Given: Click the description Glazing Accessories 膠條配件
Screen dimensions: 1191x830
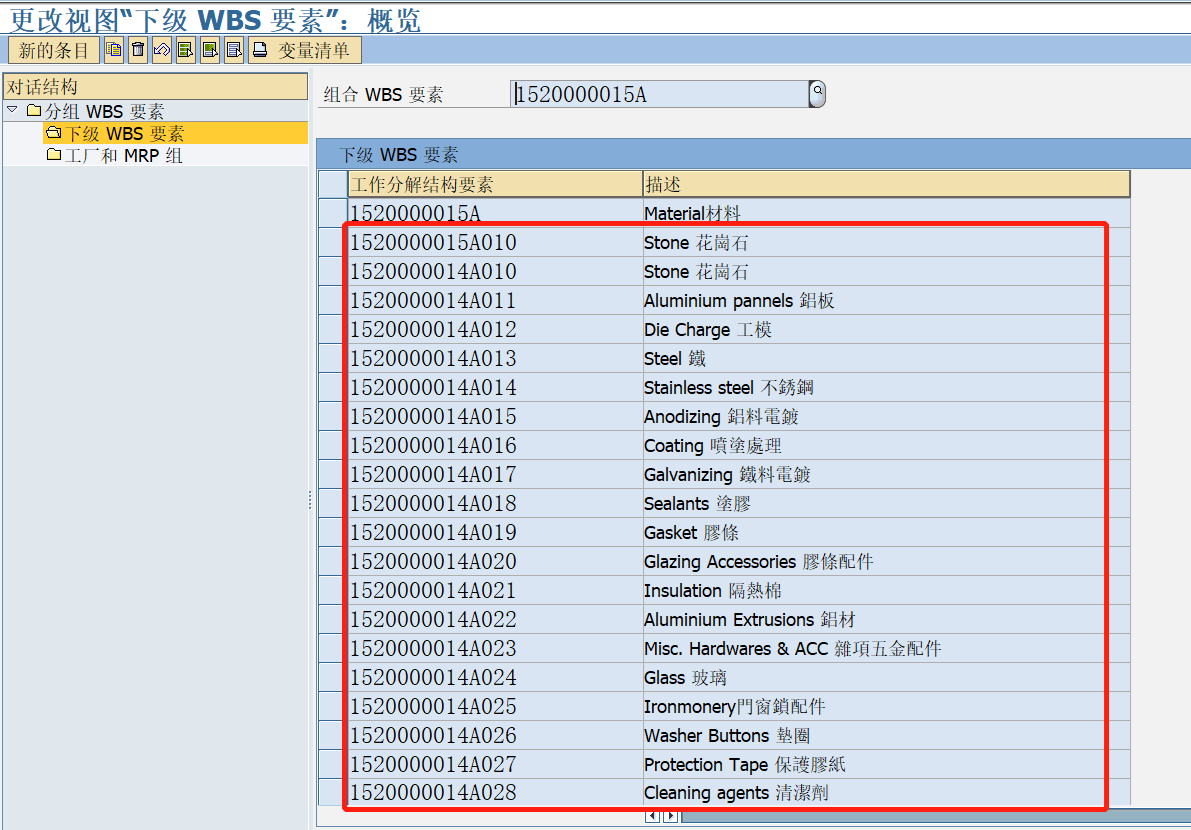Looking at the screenshot, I should pyautogui.click(x=758, y=561).
